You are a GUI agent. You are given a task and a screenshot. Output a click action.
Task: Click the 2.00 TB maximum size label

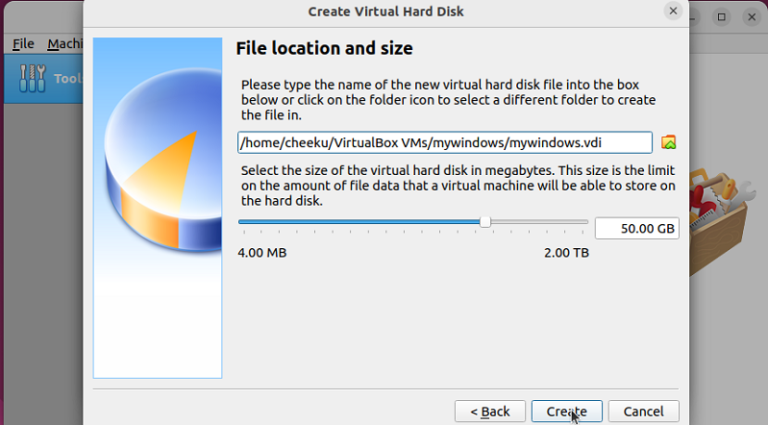[x=566, y=253]
